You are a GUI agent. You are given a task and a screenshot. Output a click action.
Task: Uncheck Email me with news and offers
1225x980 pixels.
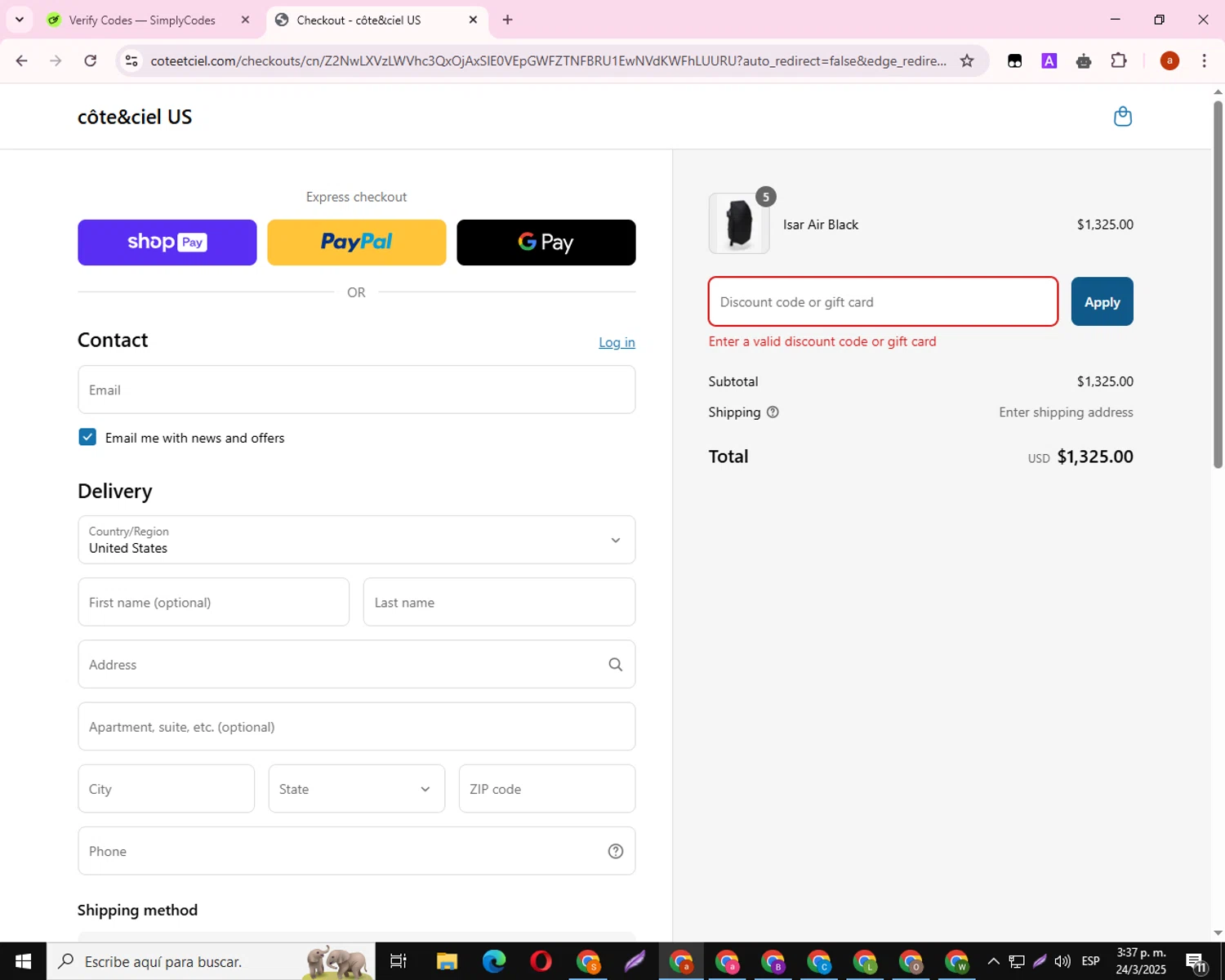click(x=87, y=437)
